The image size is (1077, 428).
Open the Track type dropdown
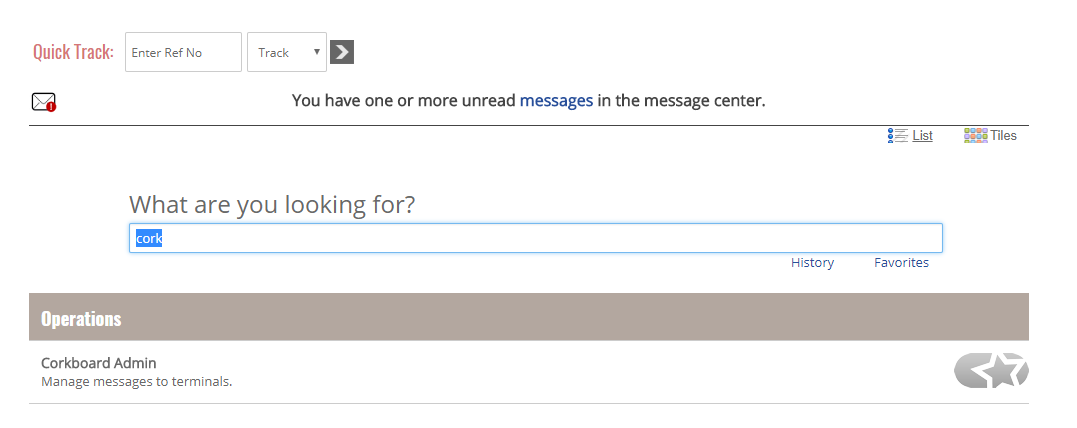click(287, 52)
